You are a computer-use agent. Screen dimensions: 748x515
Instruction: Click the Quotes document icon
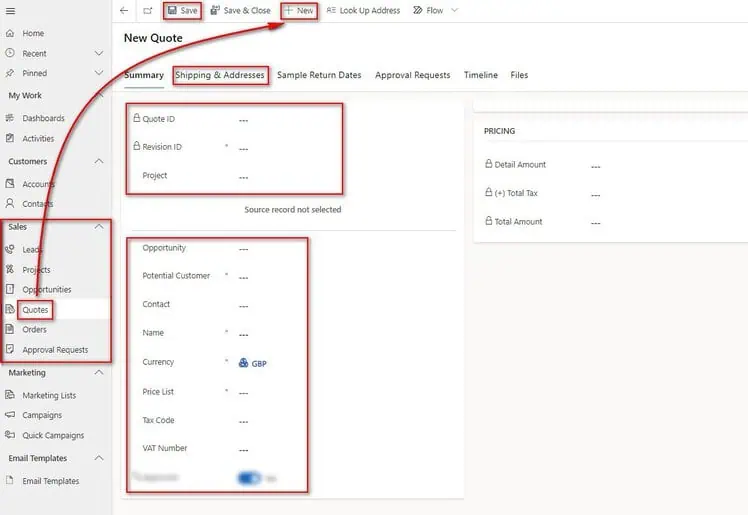pos(10,309)
